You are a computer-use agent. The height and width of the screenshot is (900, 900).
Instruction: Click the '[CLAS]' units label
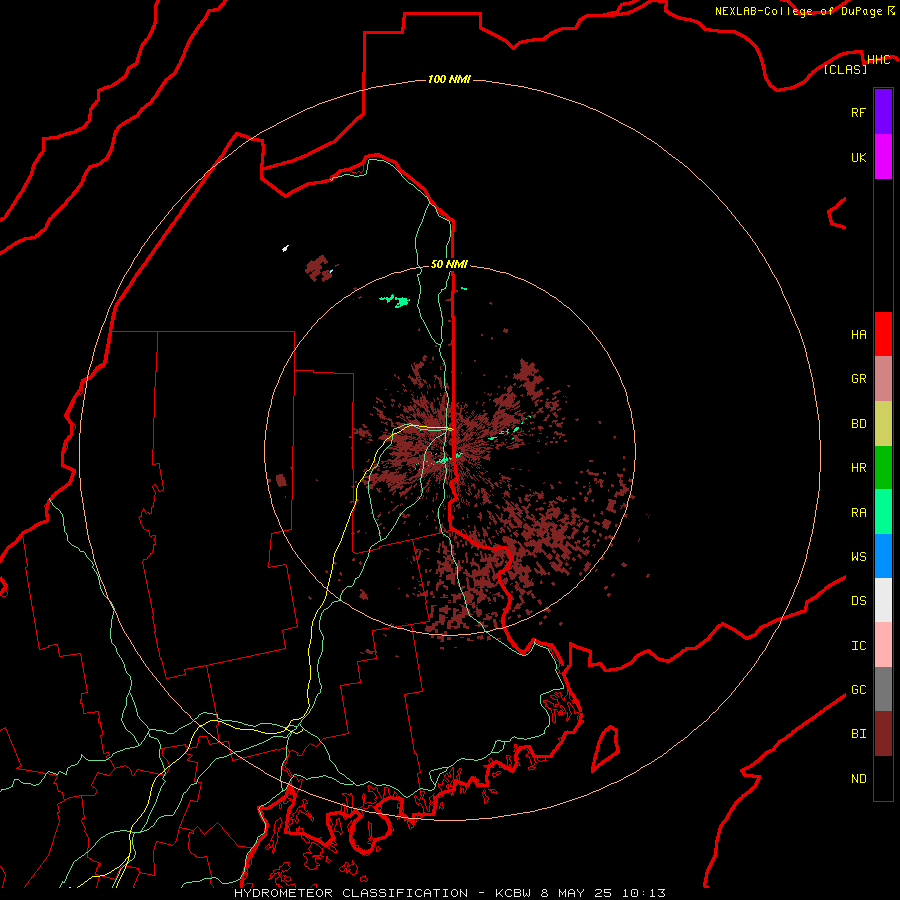(845, 69)
